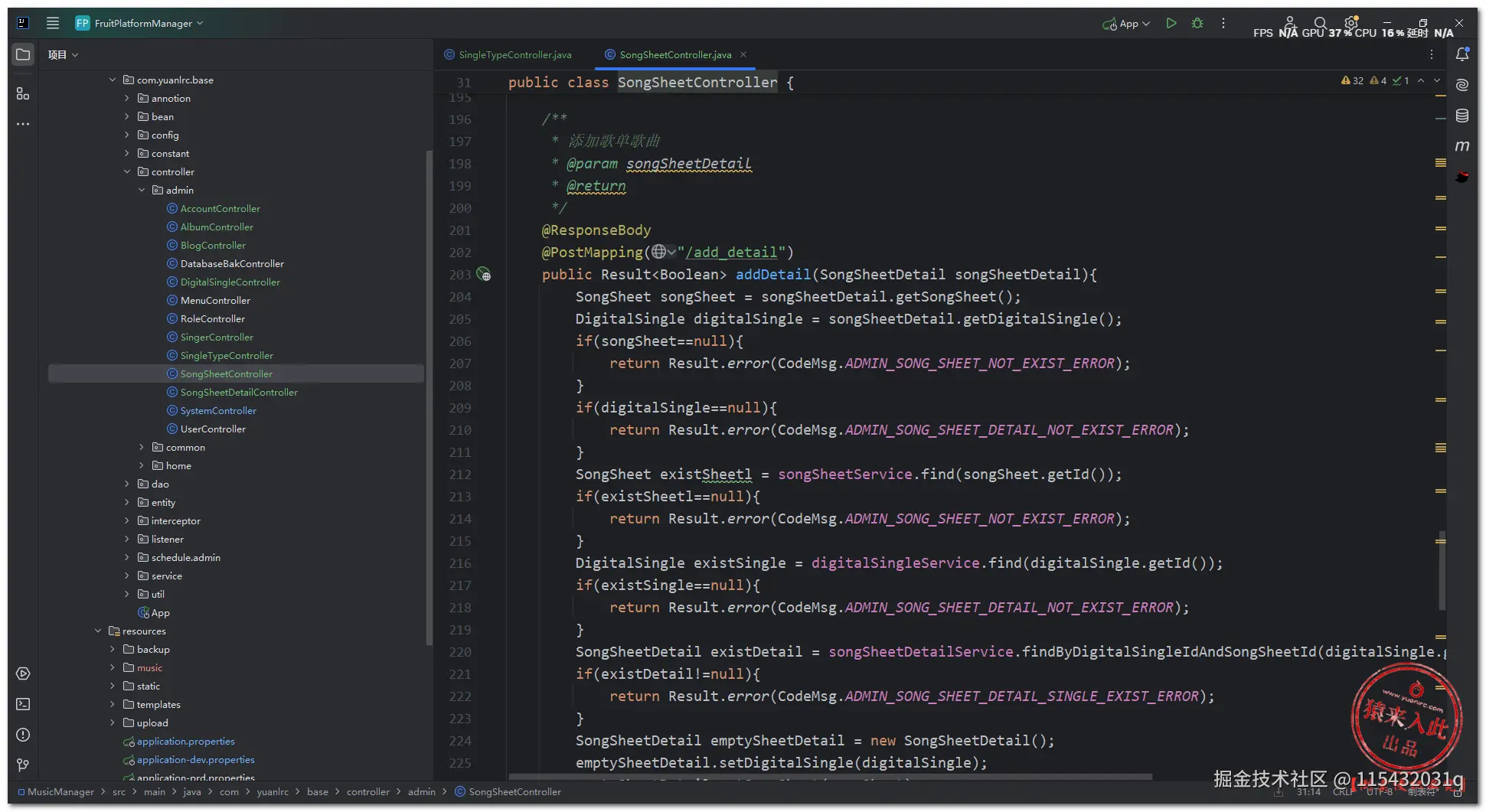Click the add_detail URL mapping link
Screen dimensions: 1486x812
[x=730, y=253]
